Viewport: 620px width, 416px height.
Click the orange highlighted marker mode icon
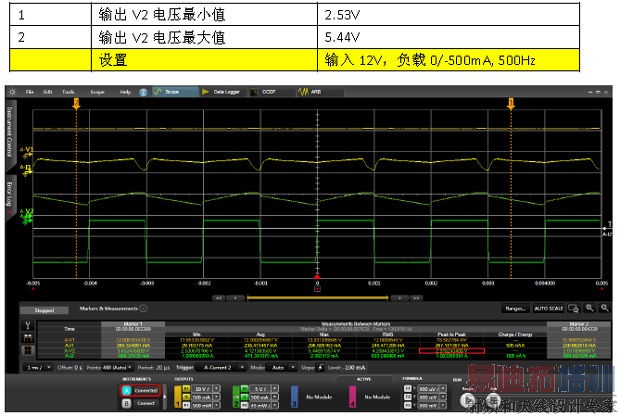coord(28,350)
